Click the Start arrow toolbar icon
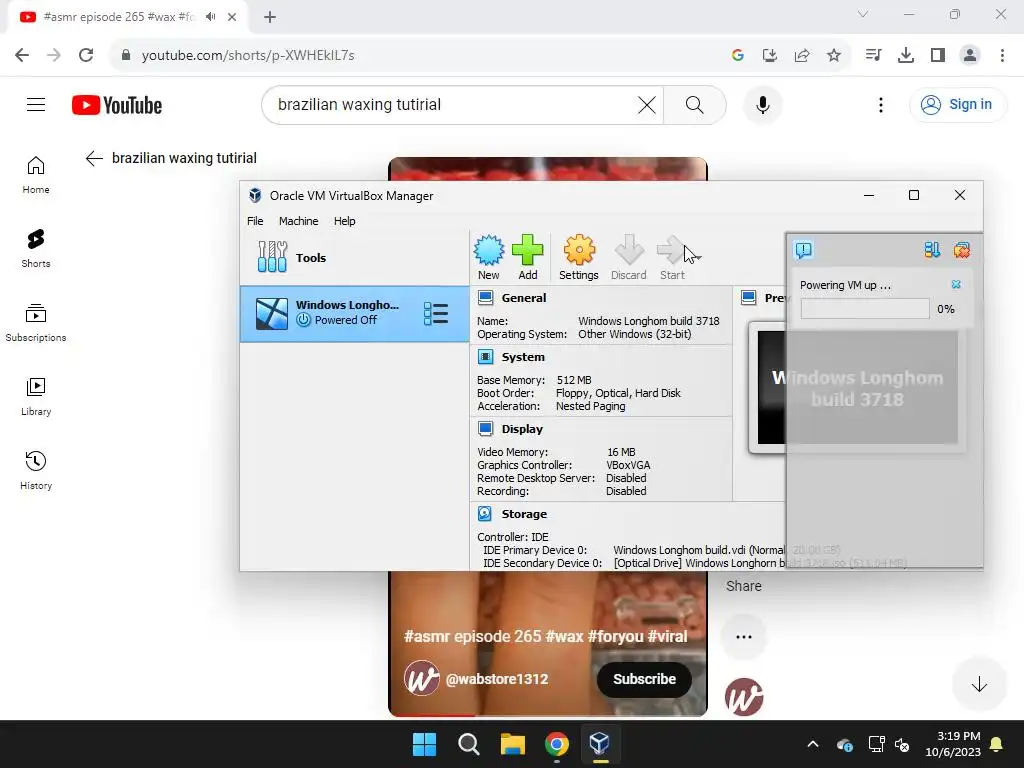The width and height of the screenshot is (1024, 768). point(672,257)
